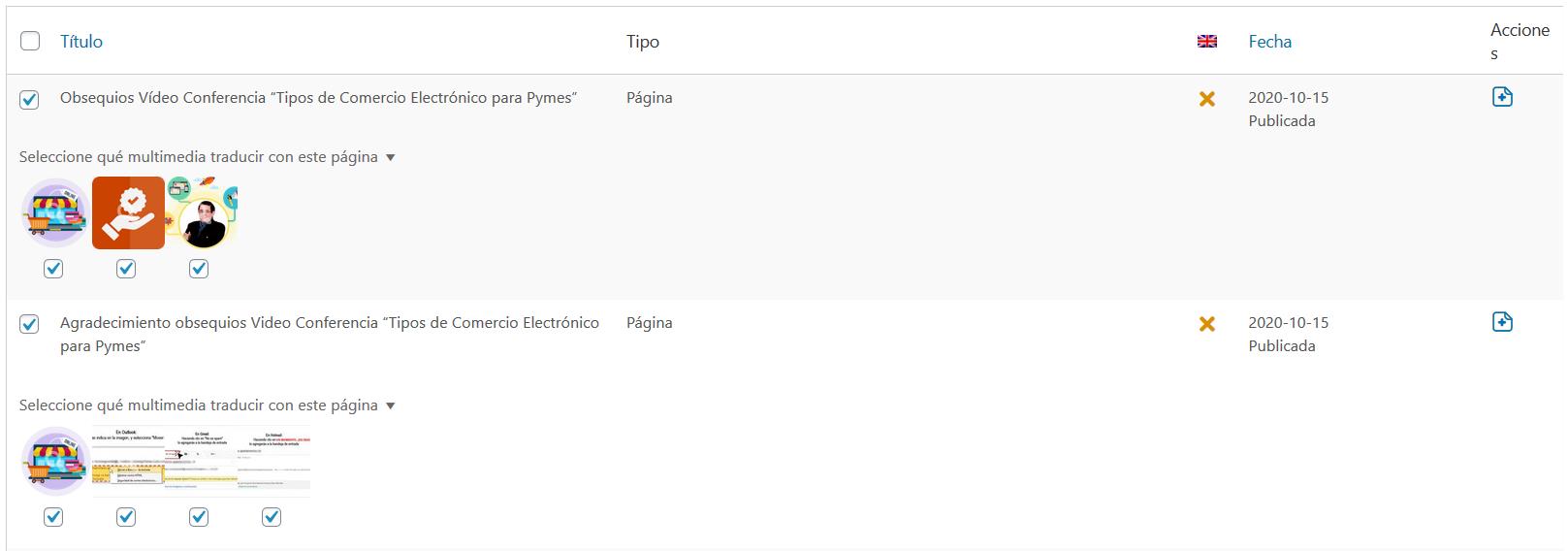
Task: Click the English flag column icon
Action: 1207,42
